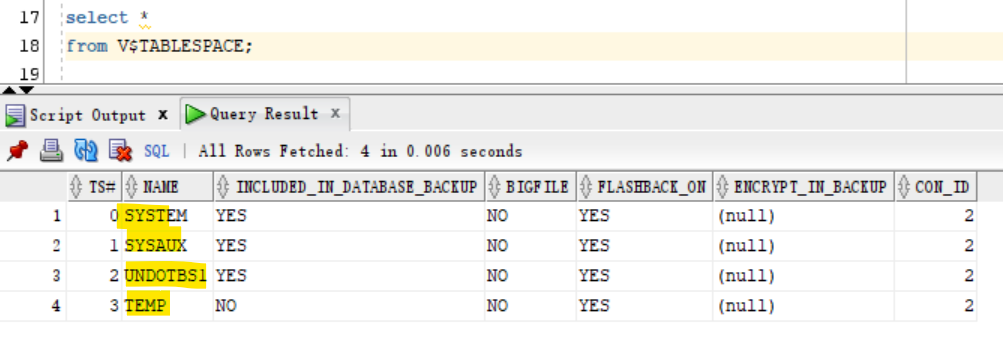The height and width of the screenshot is (361, 1003).
Task: Click the collapse panel up arrow
Action: (x=9, y=90)
